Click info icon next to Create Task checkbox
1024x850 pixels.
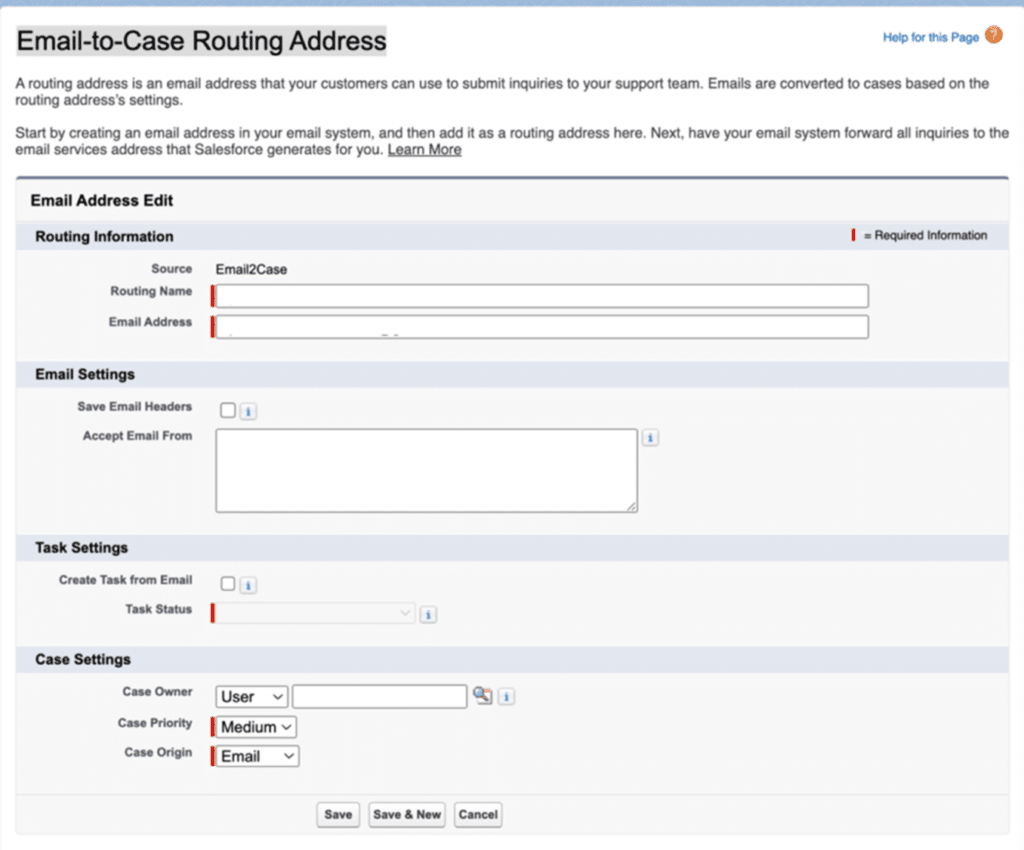tap(249, 585)
